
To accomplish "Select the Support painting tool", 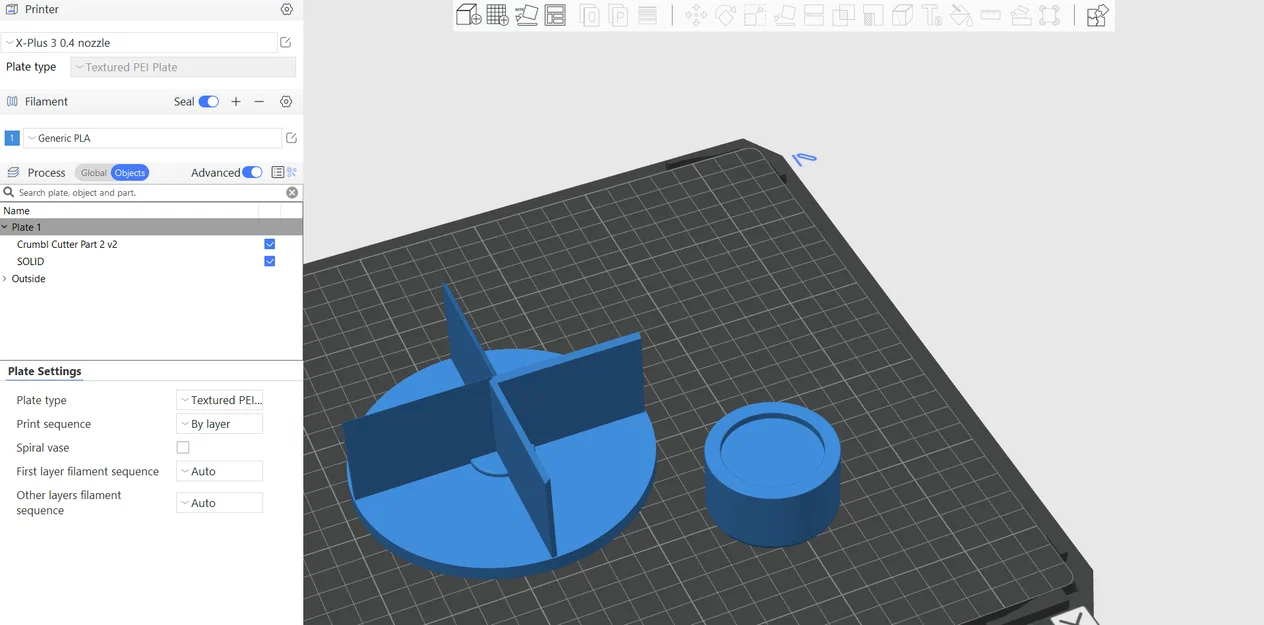I will pyautogui.click(x=872, y=15).
